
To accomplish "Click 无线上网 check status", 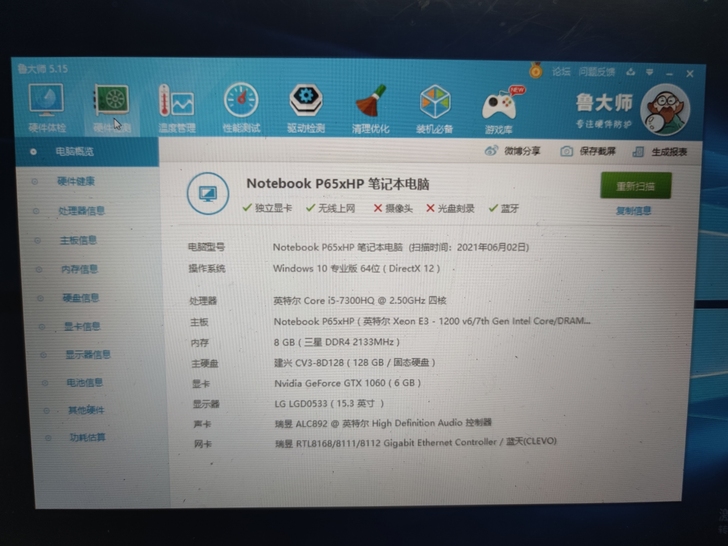I will pos(331,208).
